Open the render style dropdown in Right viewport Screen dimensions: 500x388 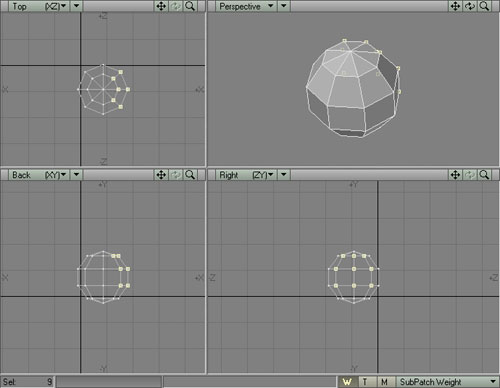click(284, 175)
